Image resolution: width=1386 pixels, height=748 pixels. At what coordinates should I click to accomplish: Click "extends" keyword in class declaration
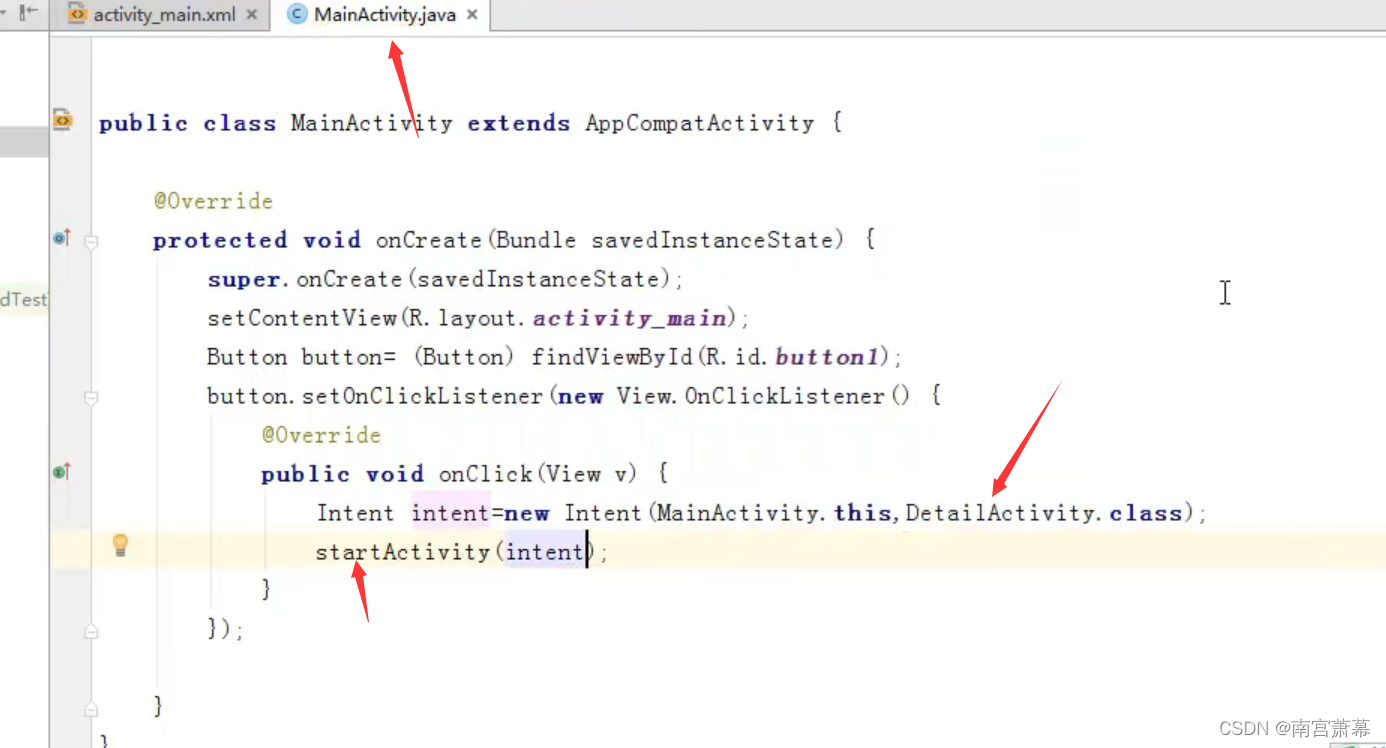(x=519, y=123)
